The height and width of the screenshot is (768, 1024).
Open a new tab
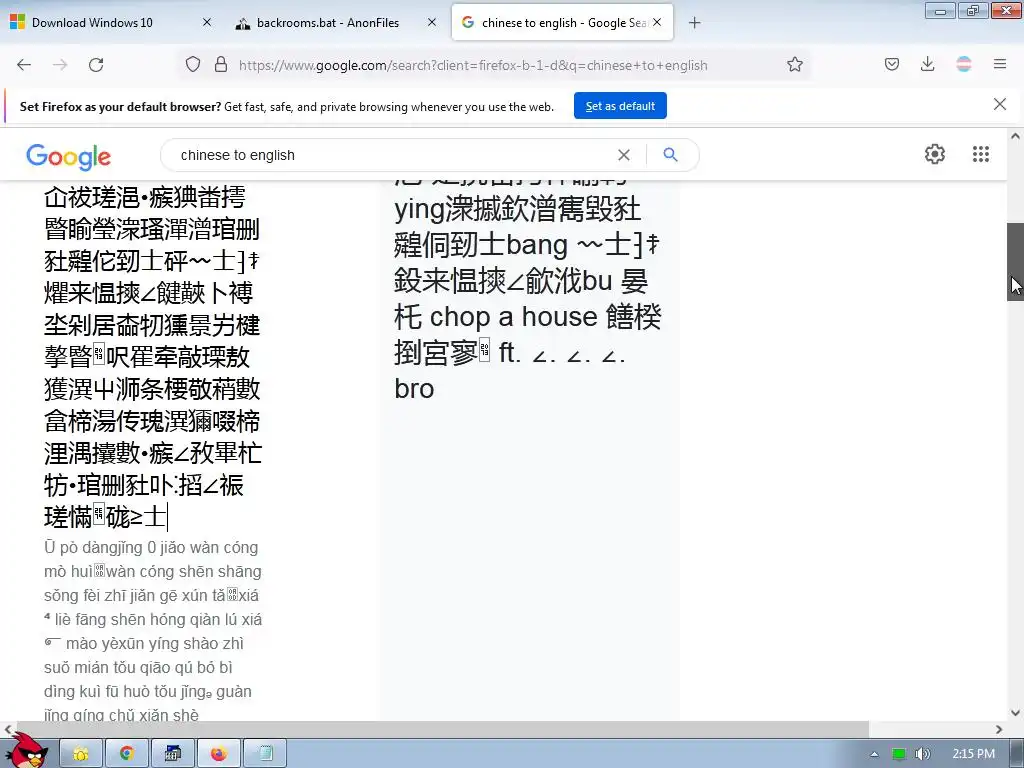[x=694, y=23]
